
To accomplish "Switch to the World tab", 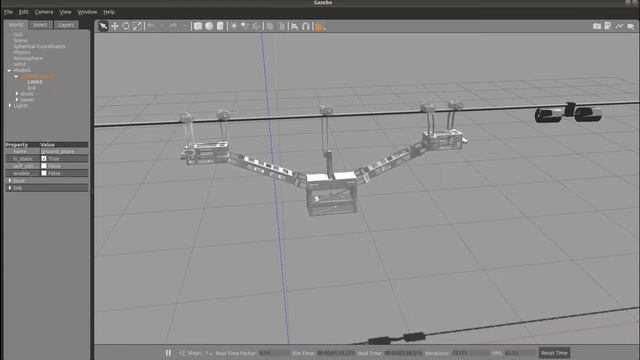I will click(16, 24).
